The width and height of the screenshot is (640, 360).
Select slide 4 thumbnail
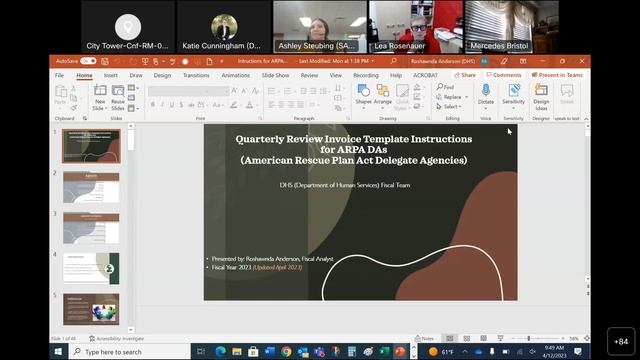click(x=91, y=269)
